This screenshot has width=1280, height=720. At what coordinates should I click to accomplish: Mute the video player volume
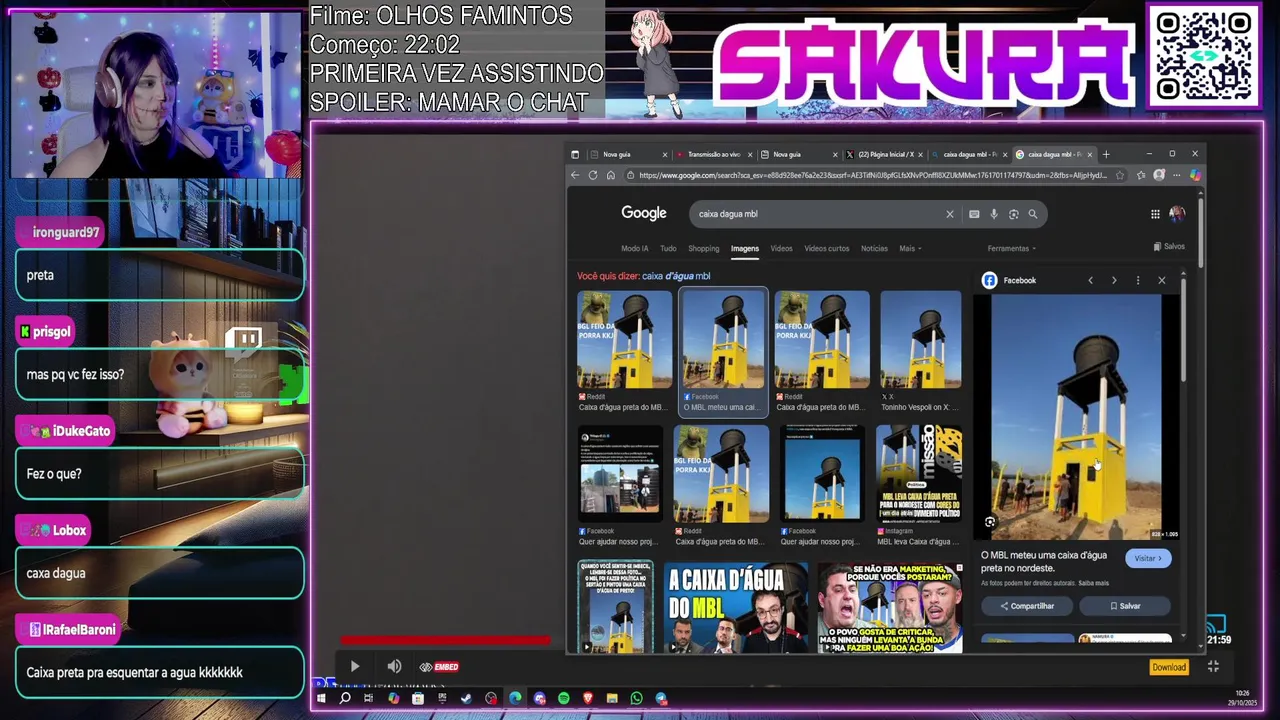click(394, 666)
